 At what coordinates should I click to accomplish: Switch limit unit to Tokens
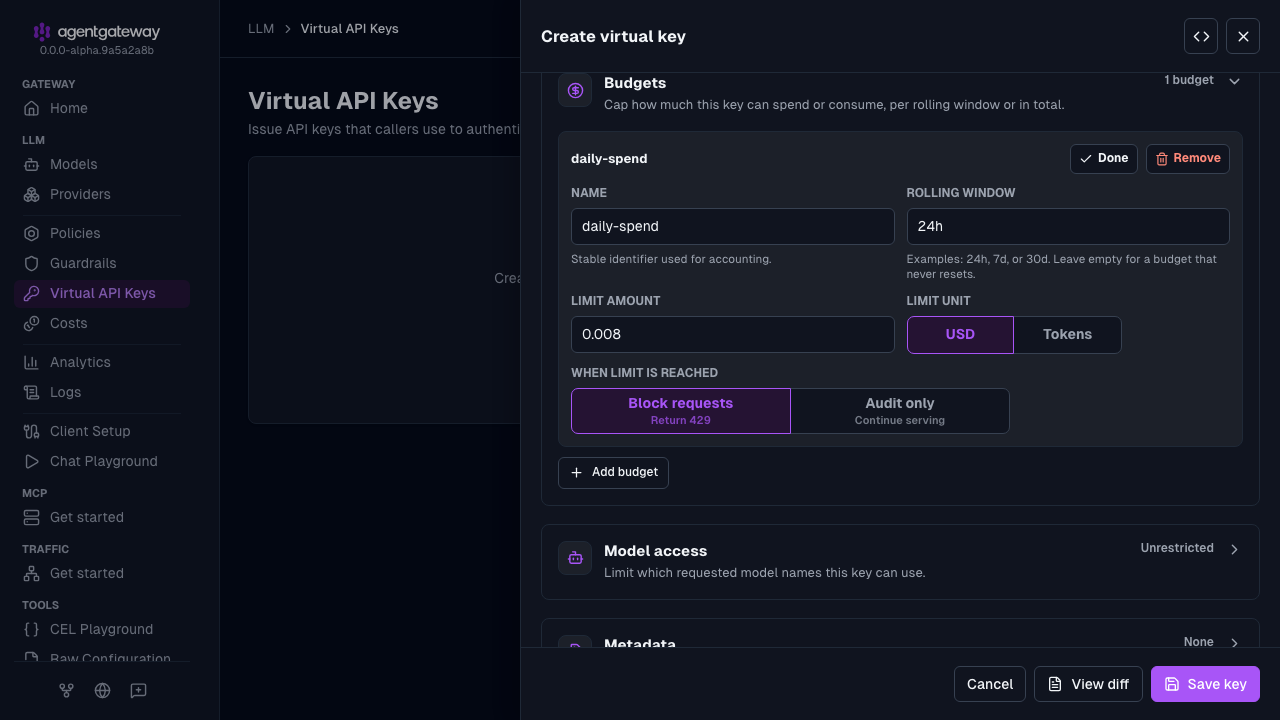click(x=1067, y=335)
